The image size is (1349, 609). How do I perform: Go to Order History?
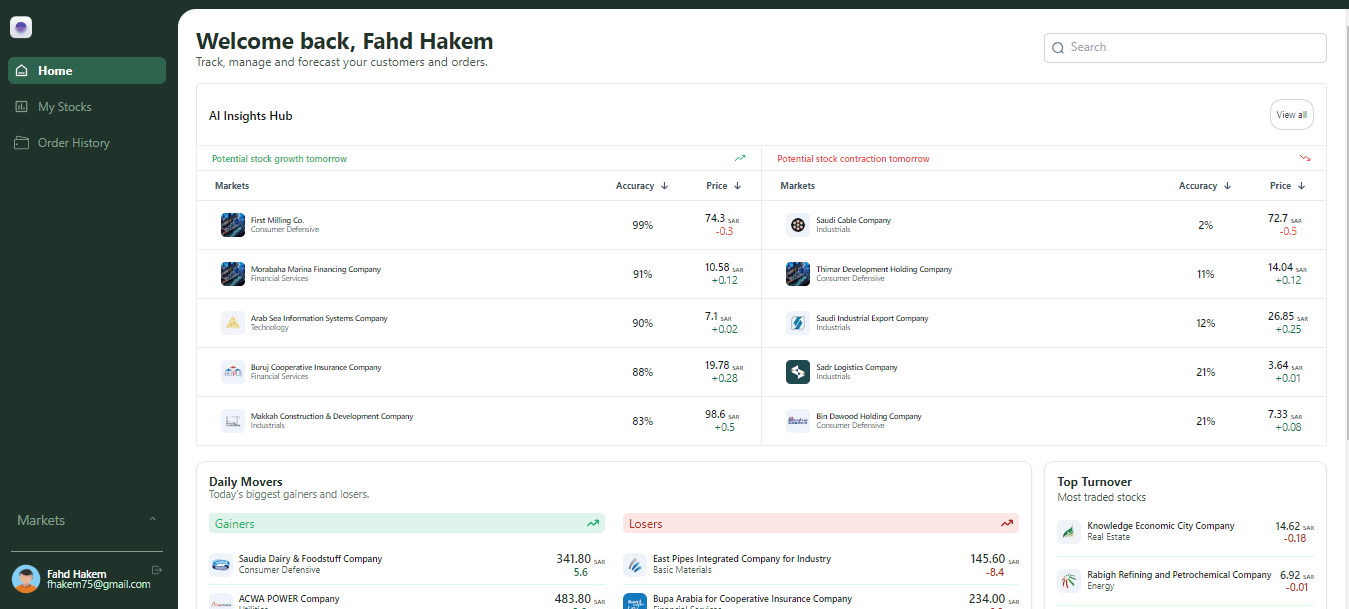point(87,143)
